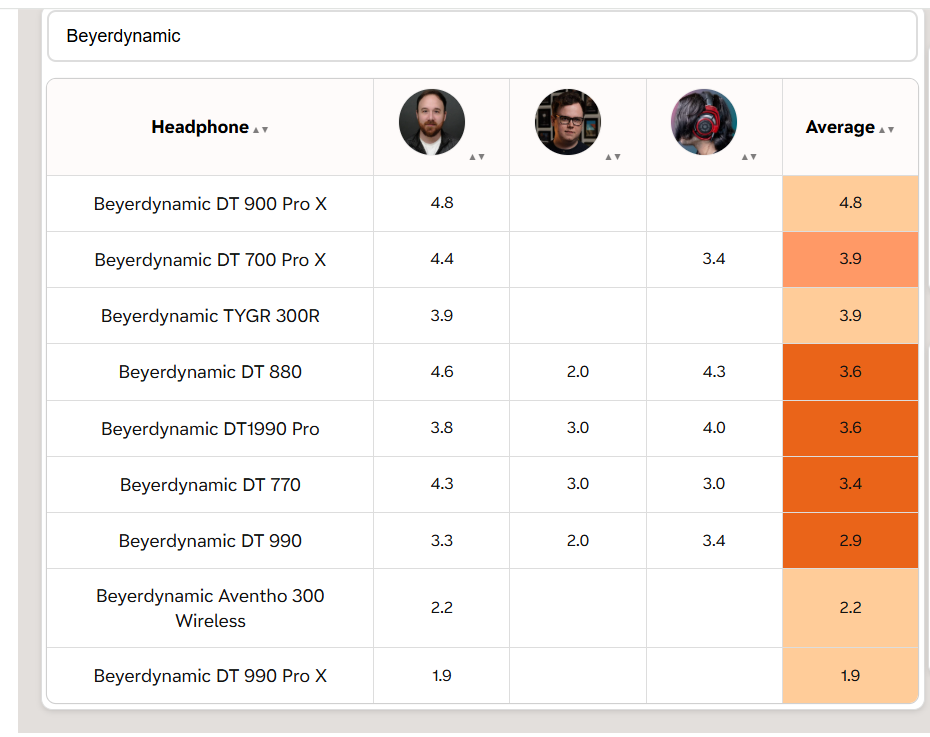Sort by Average column arrows

click(886, 129)
